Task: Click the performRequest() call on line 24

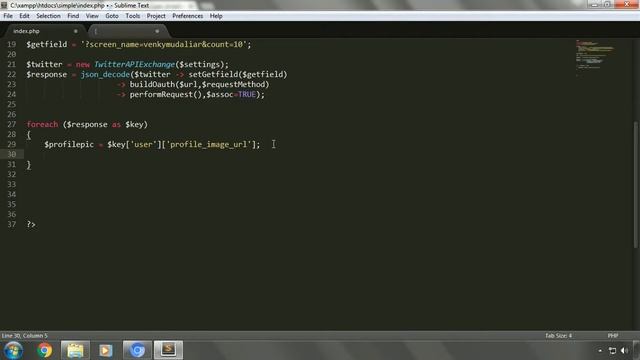Action: (166, 95)
